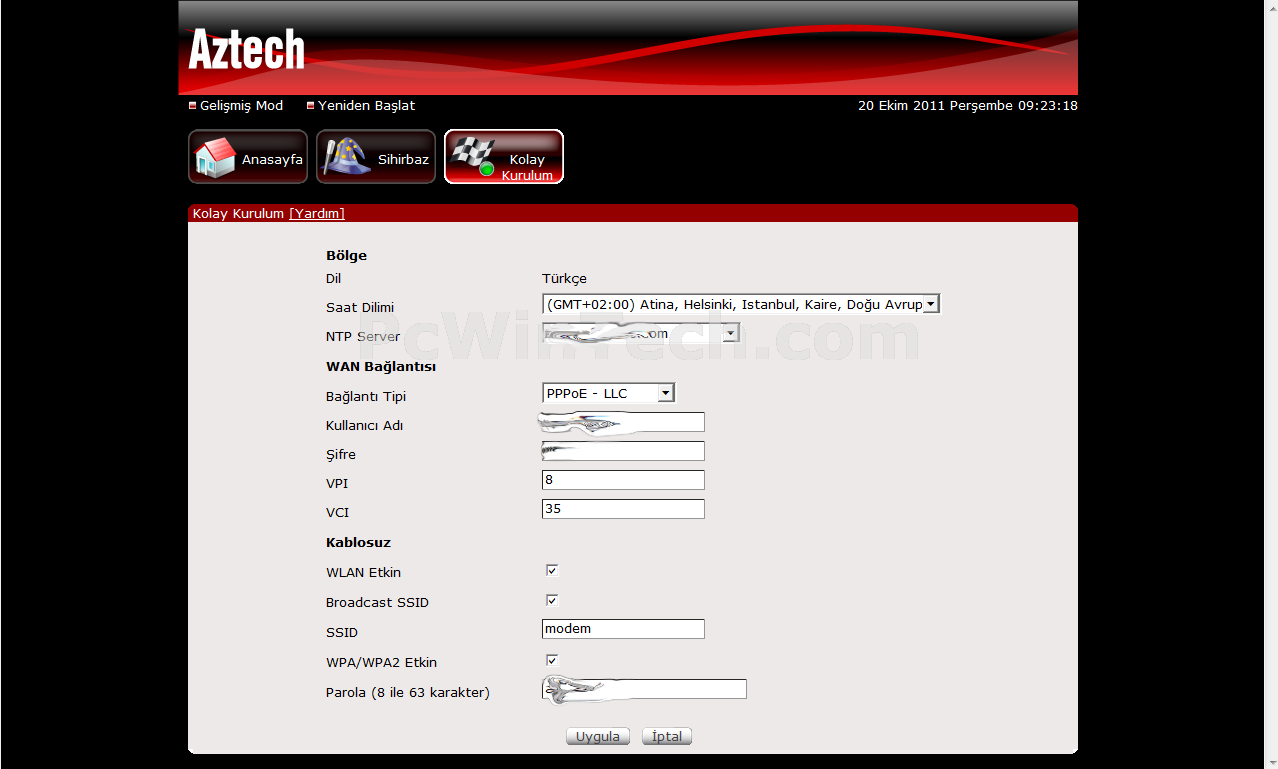1278x769 pixels.
Task: Click the Sihirbaz wizard hat icon
Action: click(345, 157)
